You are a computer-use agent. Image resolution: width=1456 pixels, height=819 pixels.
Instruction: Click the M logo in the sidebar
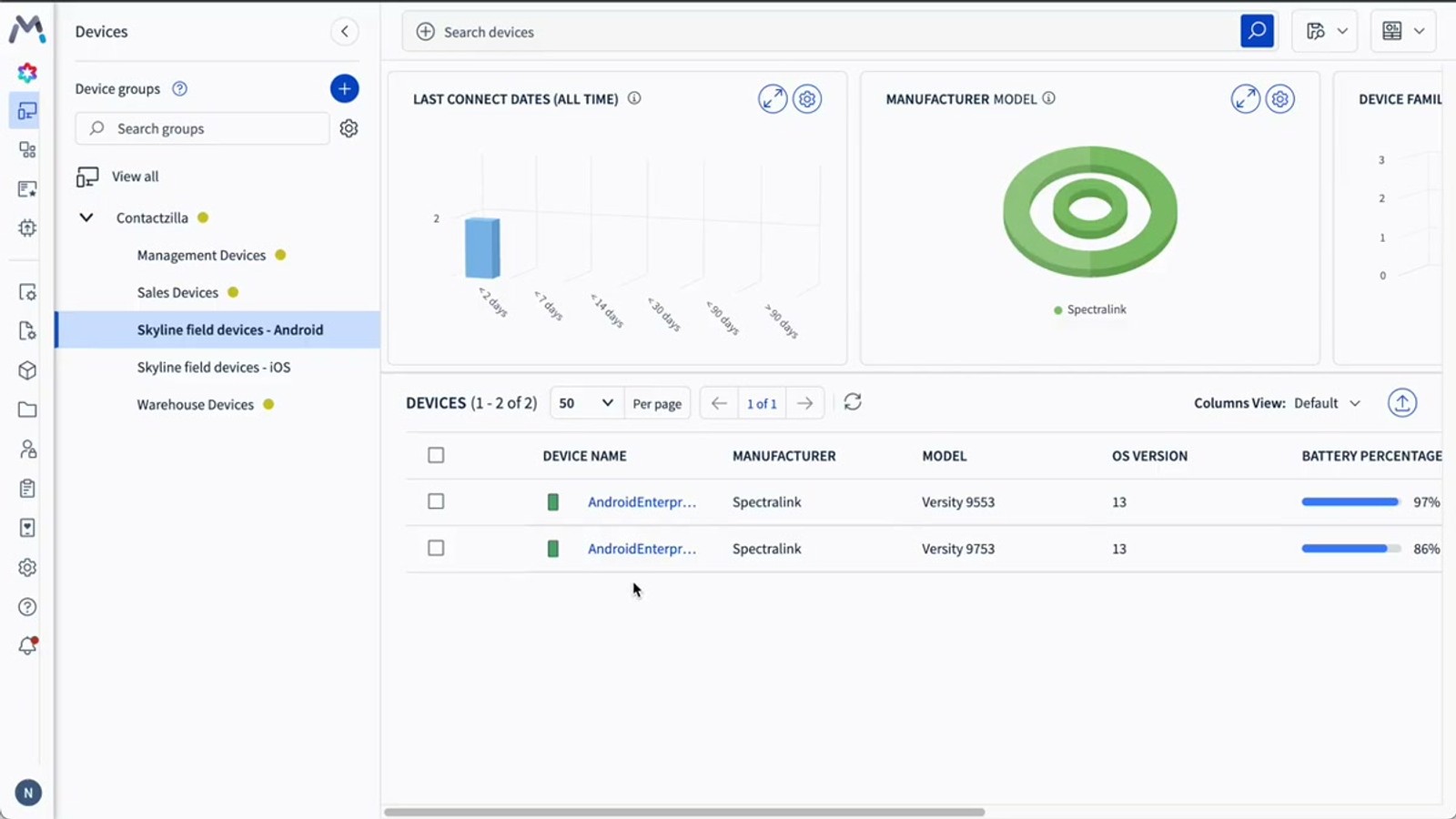(27, 29)
